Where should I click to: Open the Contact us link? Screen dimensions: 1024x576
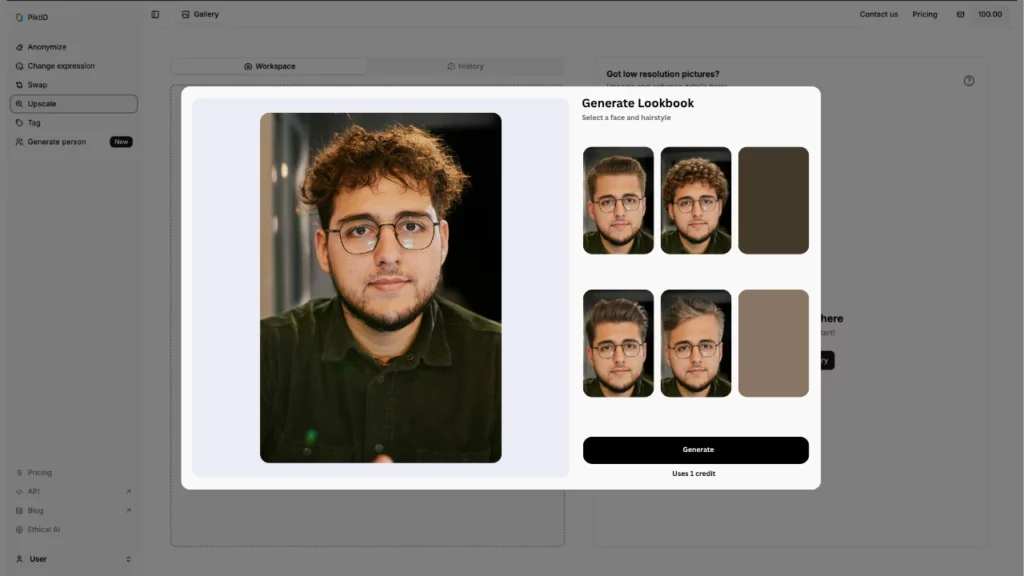pyautogui.click(x=878, y=14)
